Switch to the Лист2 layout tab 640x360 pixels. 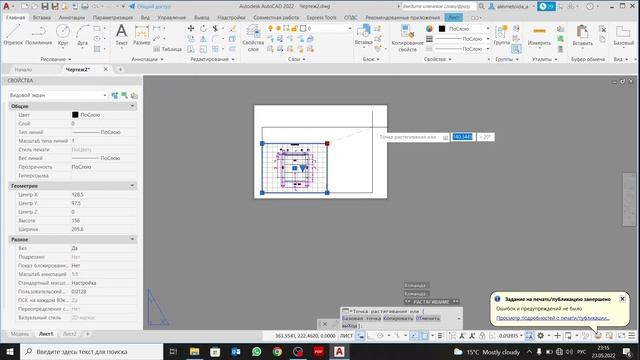69,334
